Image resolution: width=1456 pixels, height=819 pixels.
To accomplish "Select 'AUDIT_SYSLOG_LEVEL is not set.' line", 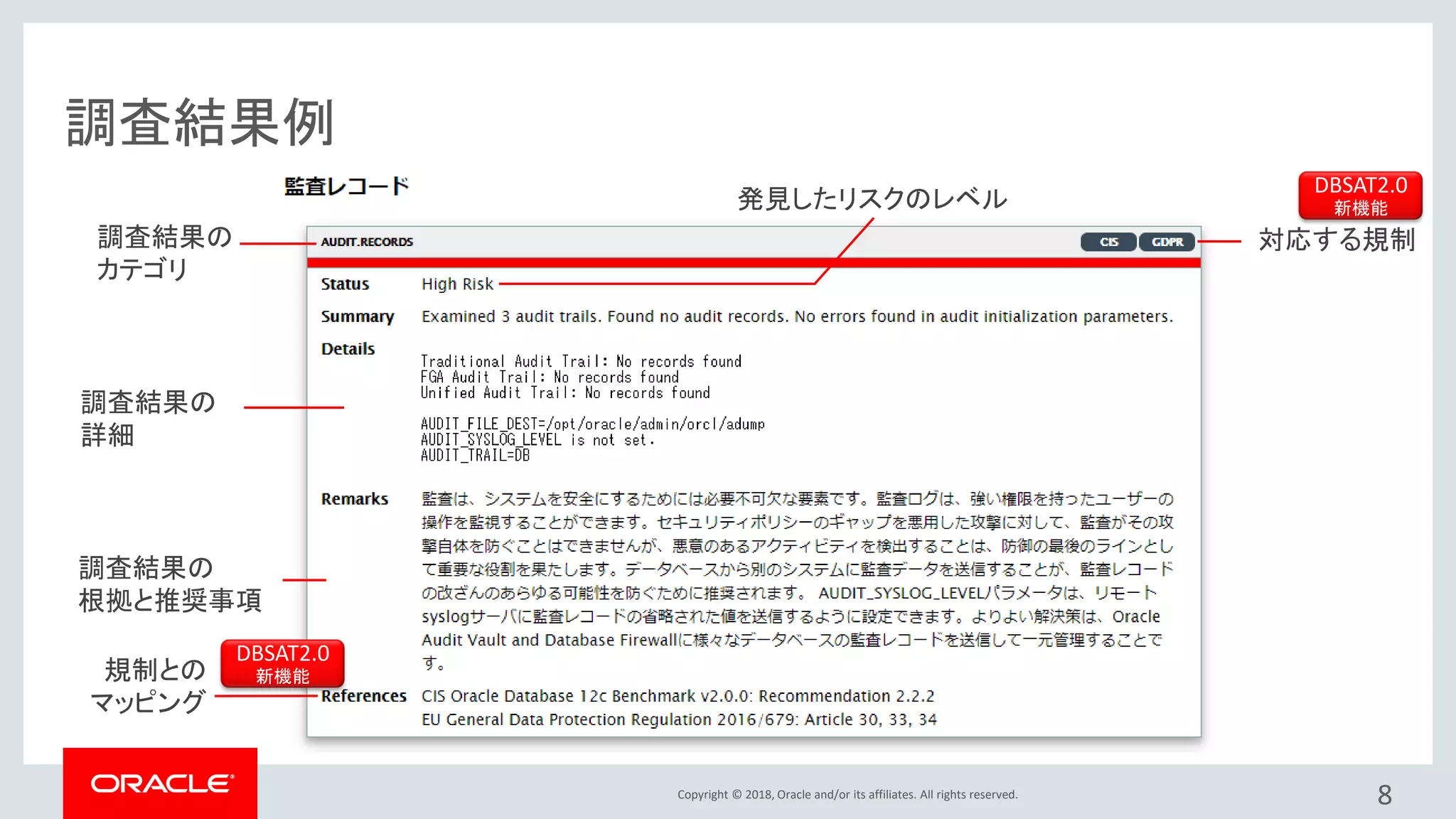I will click(x=537, y=439).
